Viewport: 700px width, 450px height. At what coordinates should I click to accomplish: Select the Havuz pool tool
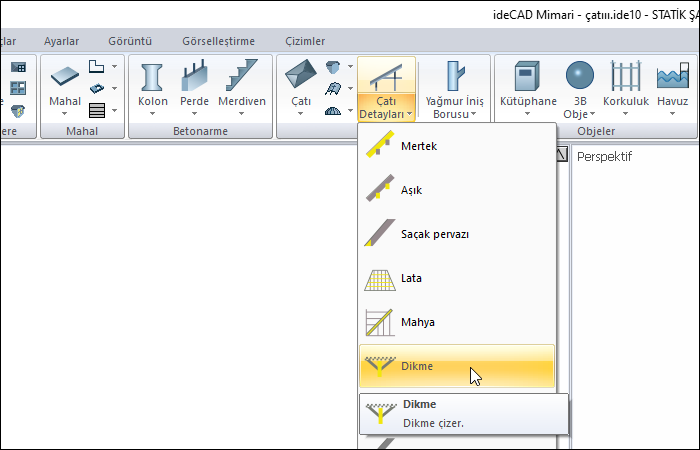[x=672, y=88]
